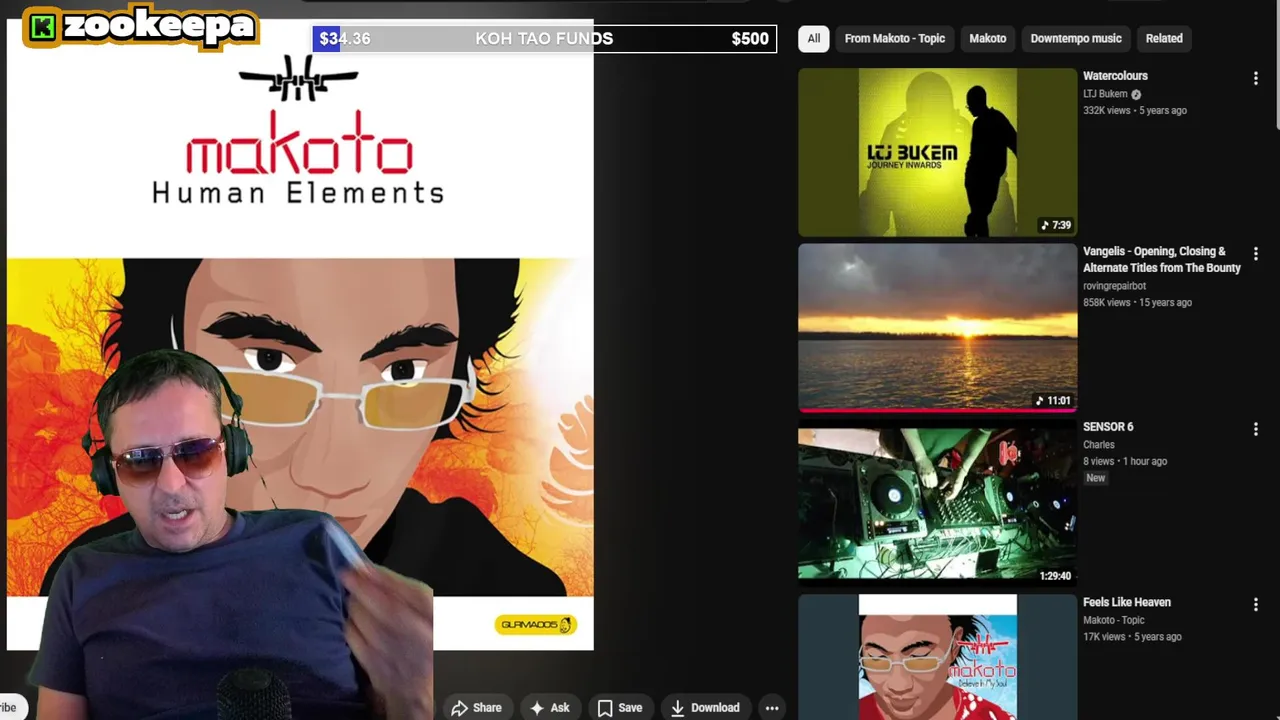Click the SENSOR 6 video title
1280x720 pixels.
(x=1108, y=427)
